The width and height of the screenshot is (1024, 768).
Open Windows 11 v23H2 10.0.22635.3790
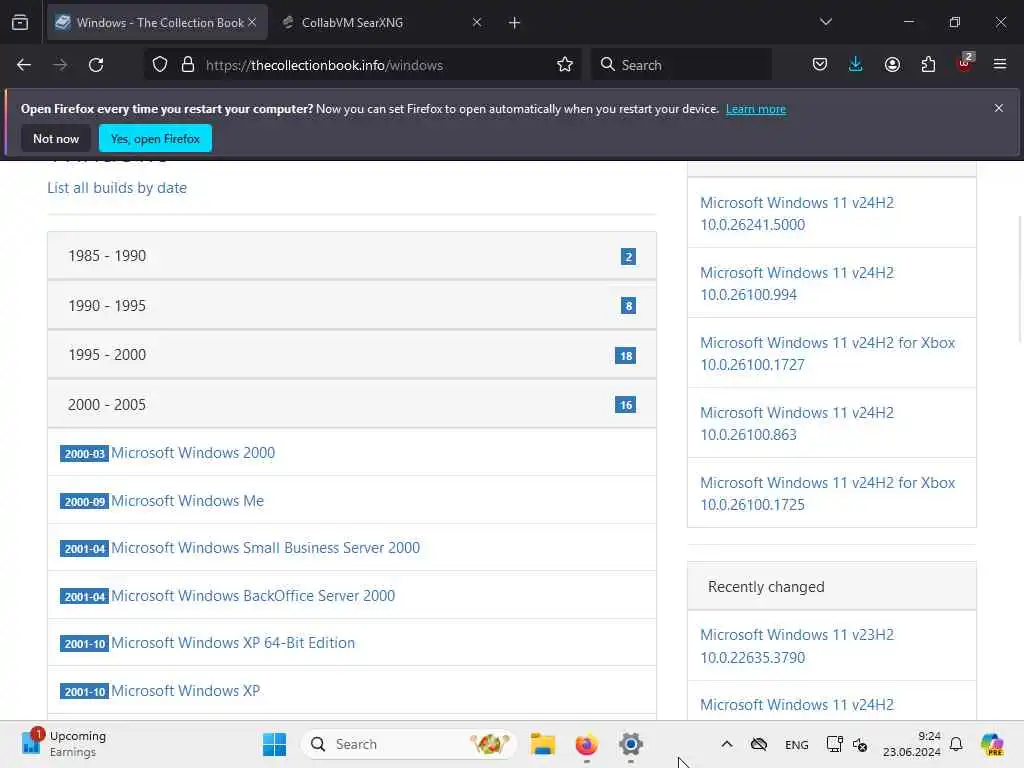[797, 646]
